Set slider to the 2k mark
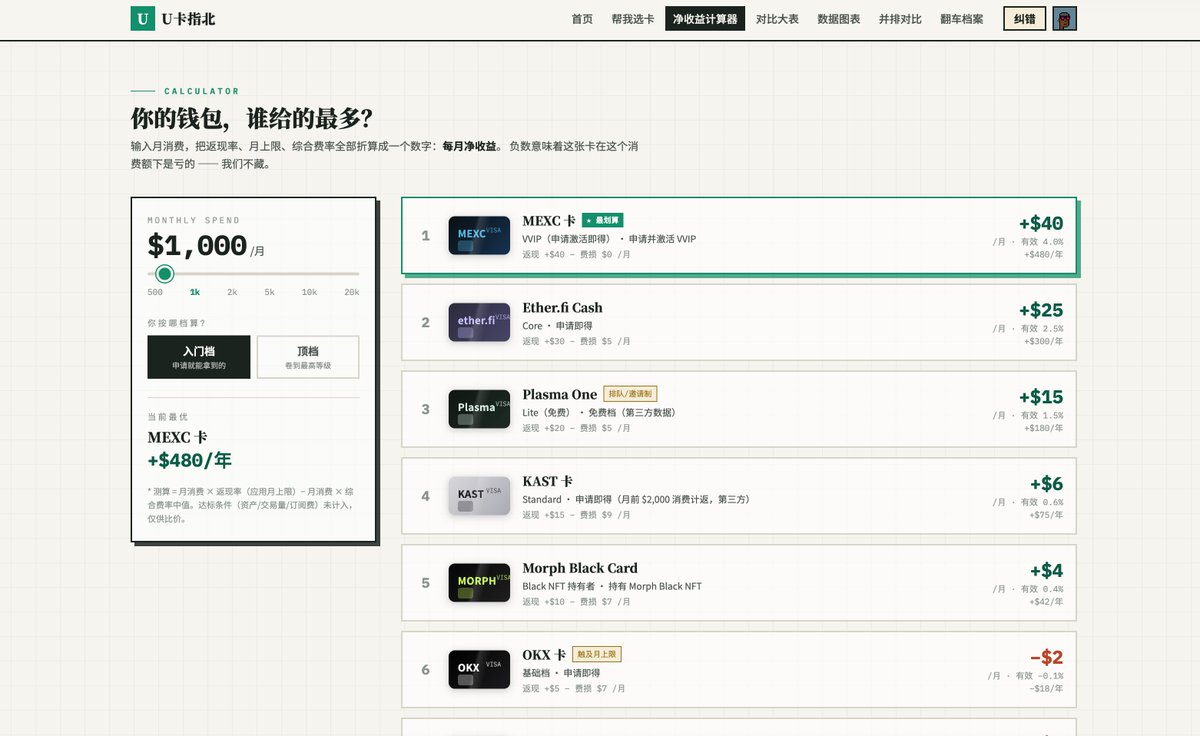The width and height of the screenshot is (1200, 736). point(232,292)
